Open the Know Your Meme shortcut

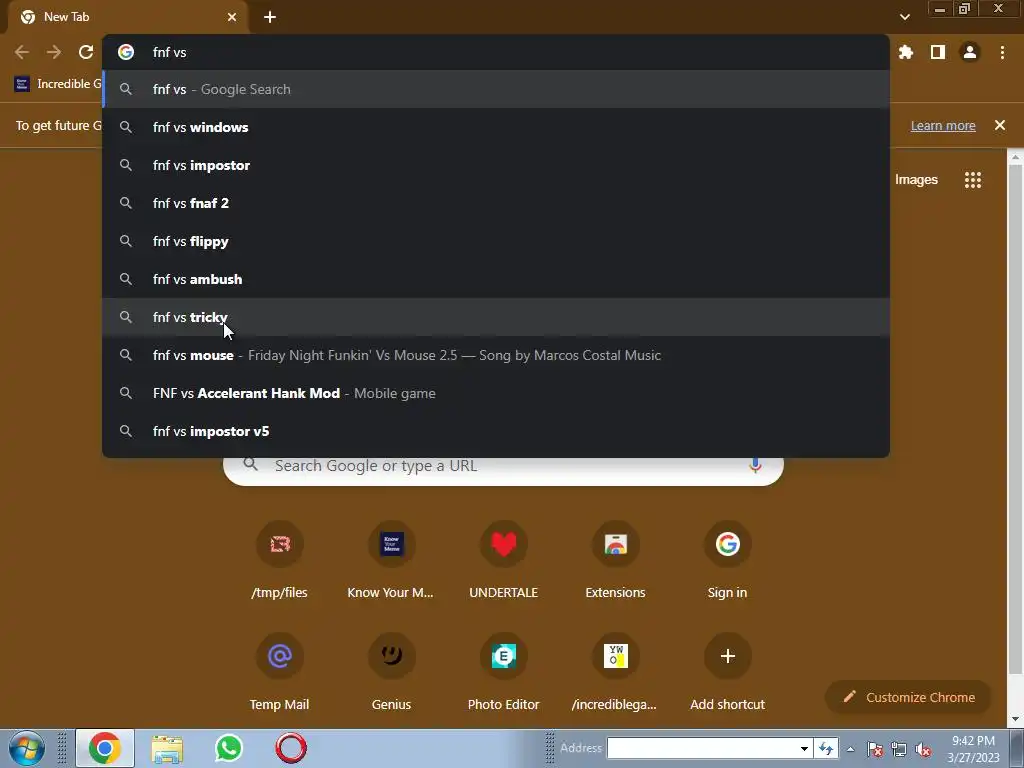pyautogui.click(x=391, y=560)
